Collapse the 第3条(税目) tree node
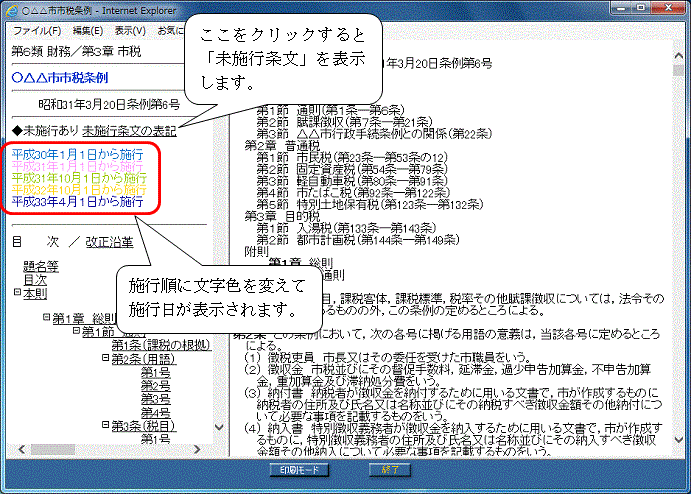 105,425
